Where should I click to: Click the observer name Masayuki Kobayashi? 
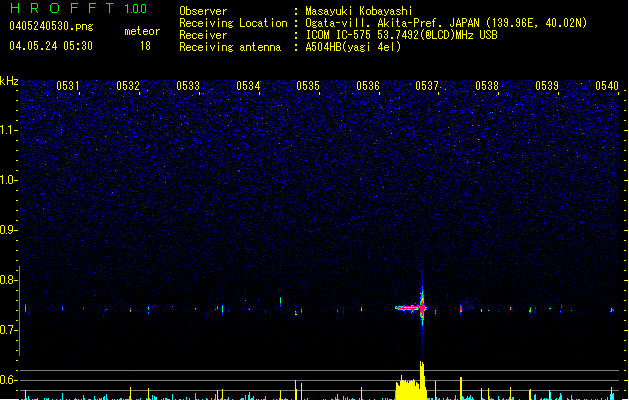(x=359, y=11)
